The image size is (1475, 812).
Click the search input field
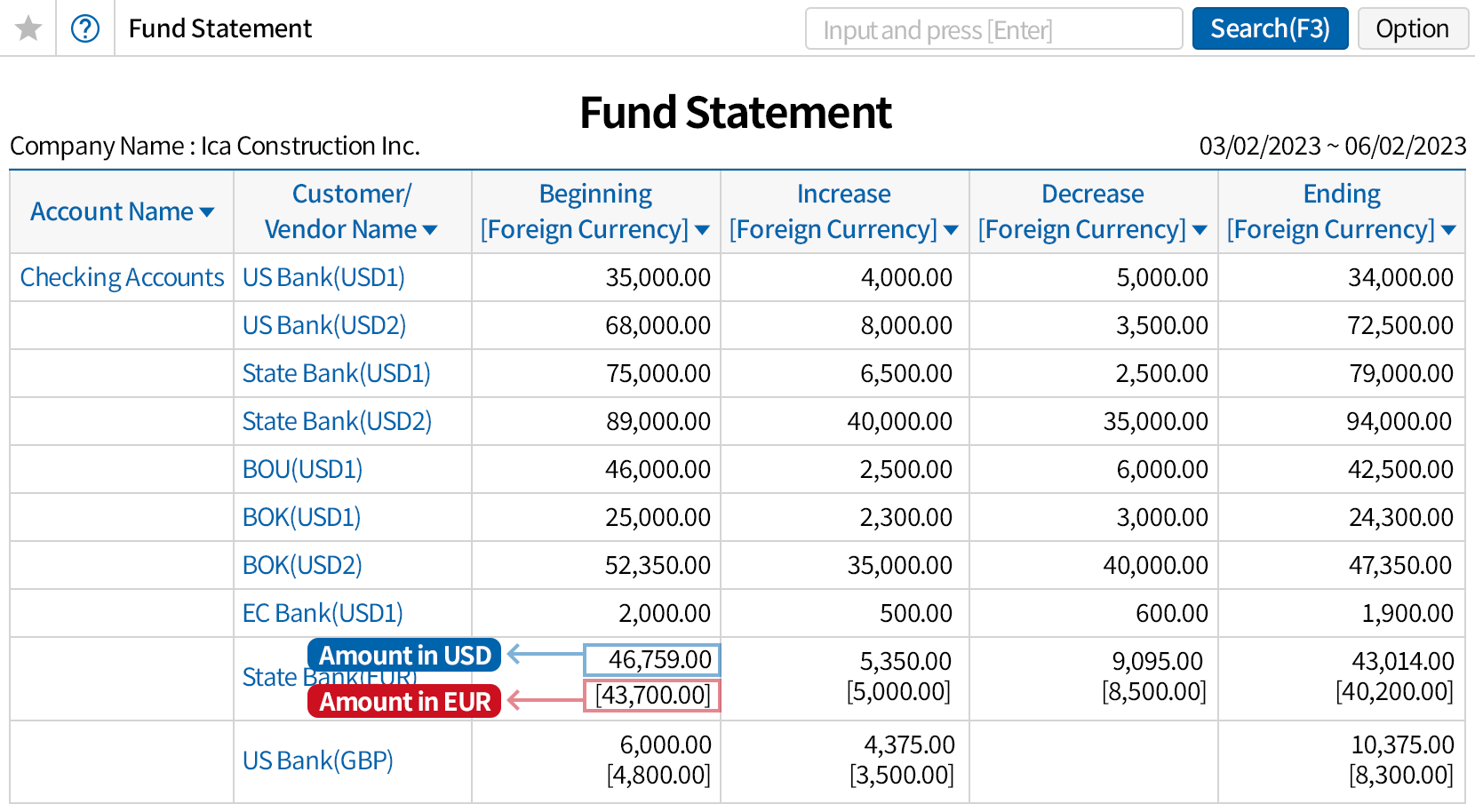(993, 29)
